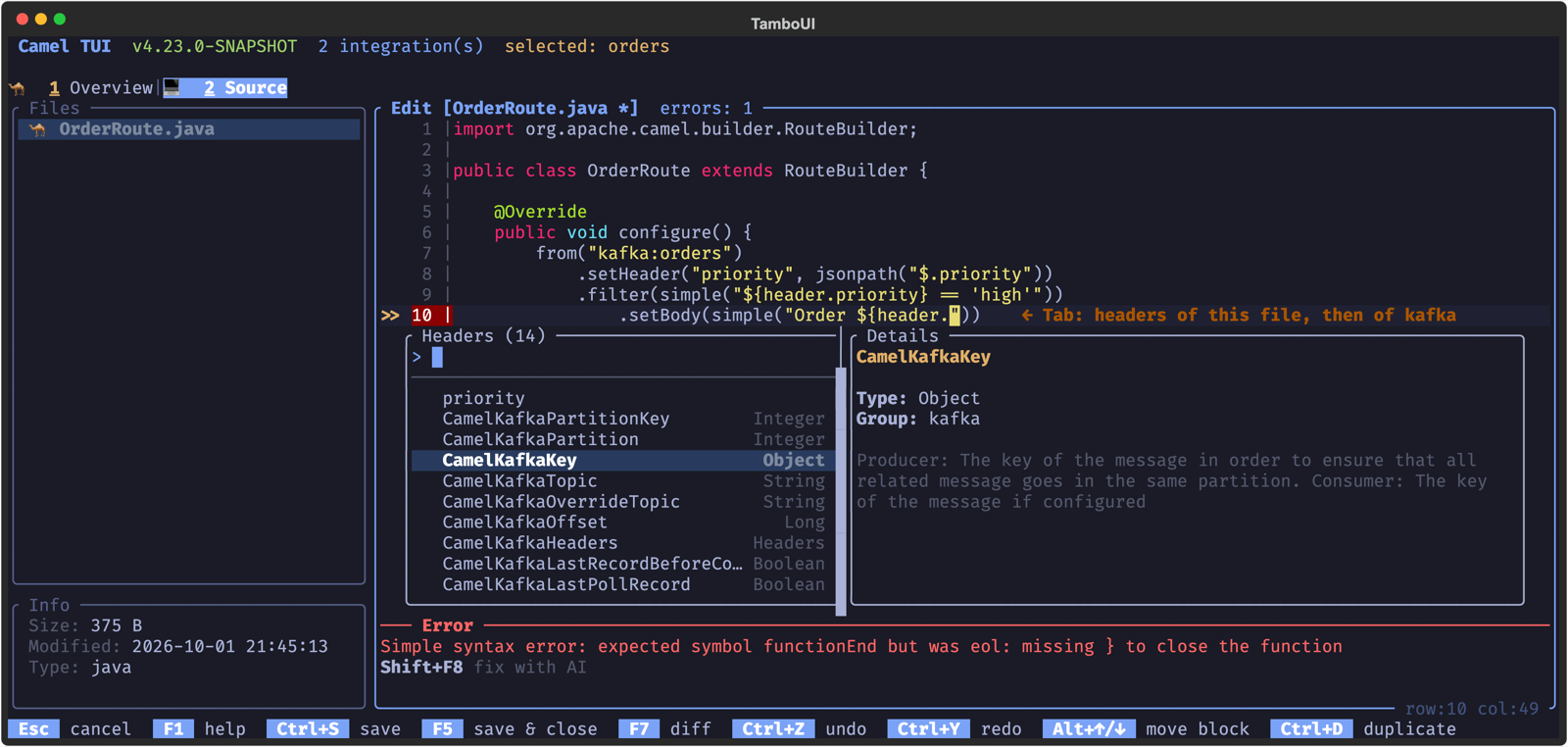Select CamelKafkaTopic from the headers list
This screenshot has width=1568, height=747.
pyautogui.click(x=623, y=481)
